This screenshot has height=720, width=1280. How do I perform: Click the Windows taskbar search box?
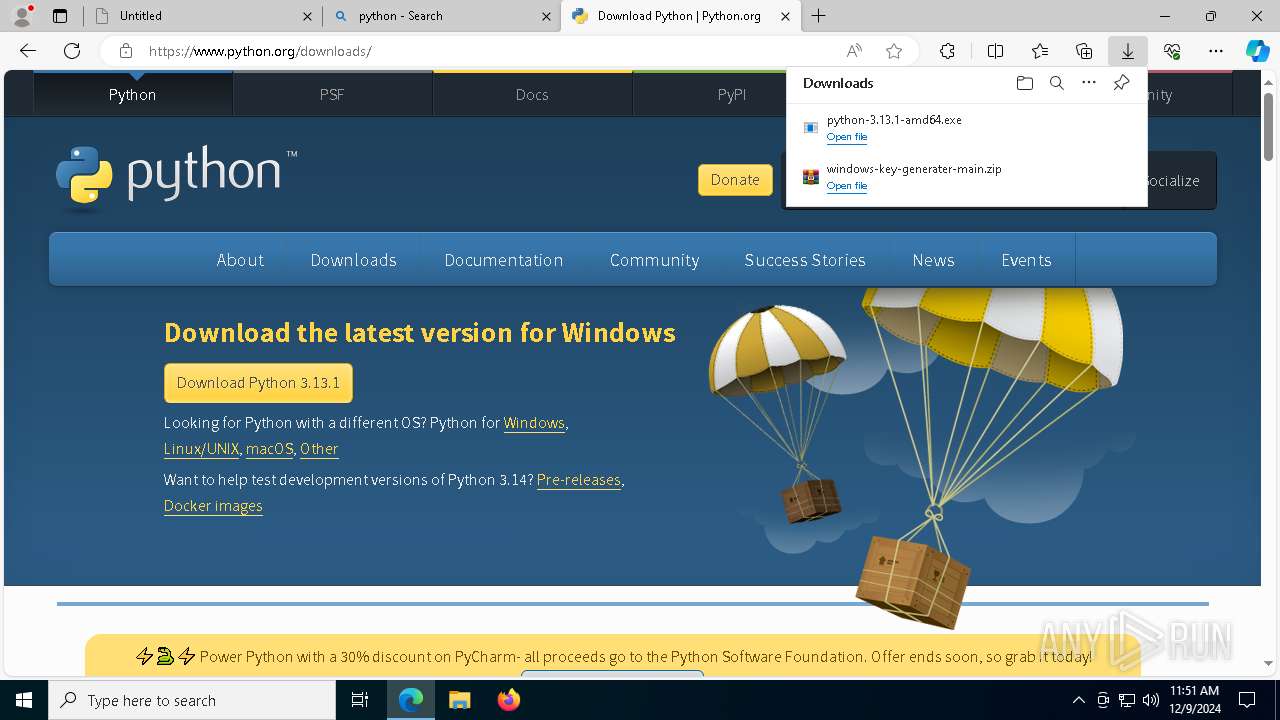192,700
